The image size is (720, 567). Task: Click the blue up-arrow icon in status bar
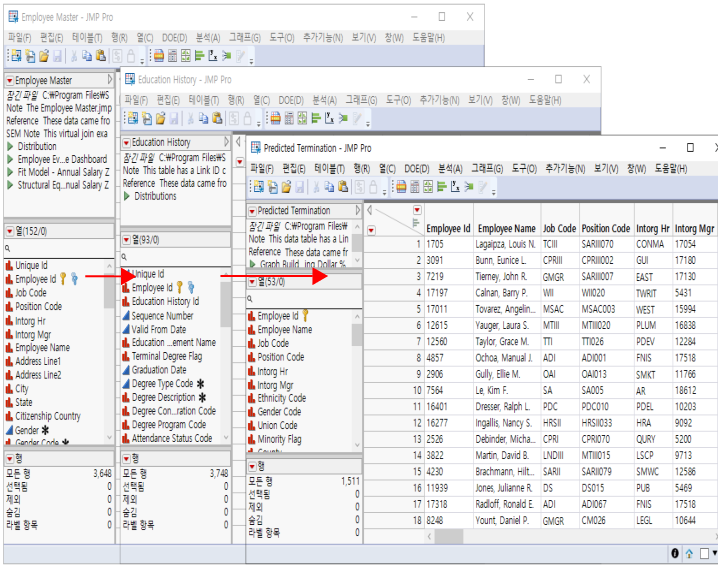[689, 554]
